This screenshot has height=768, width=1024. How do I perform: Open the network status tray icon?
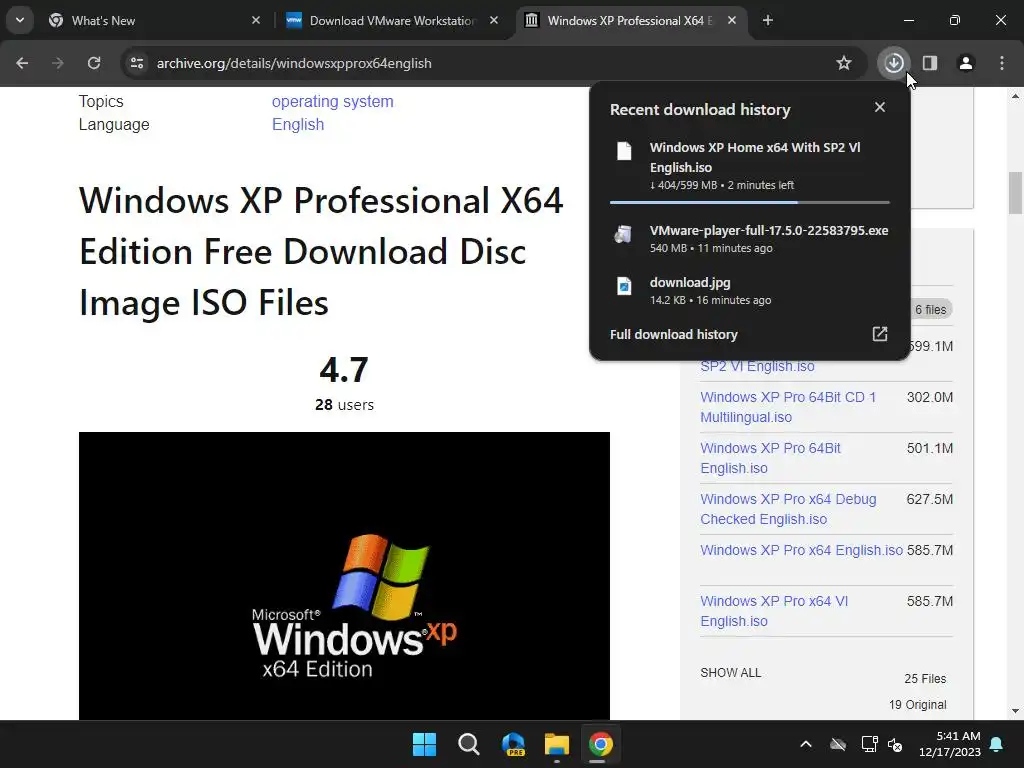869,744
